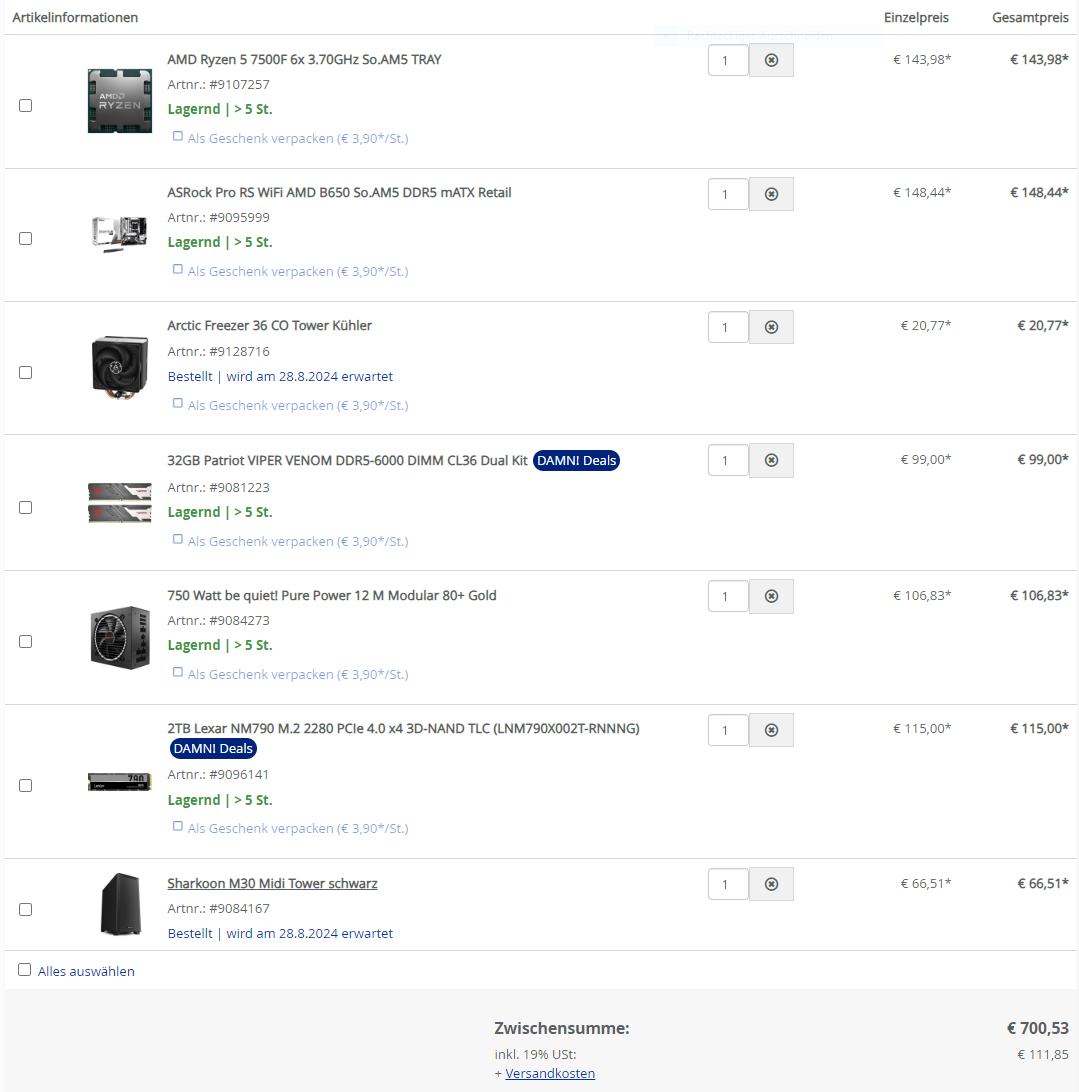Select the ASRock Pro RS WiFi row checkbox

click(26, 239)
